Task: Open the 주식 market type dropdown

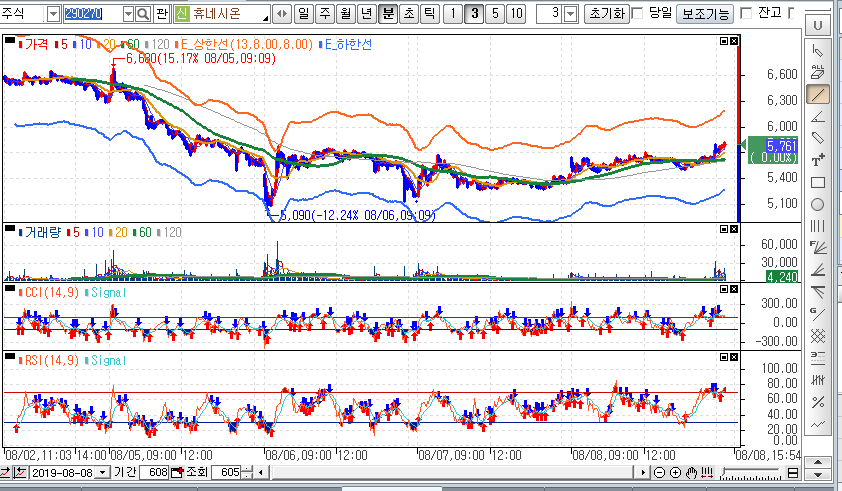Action: pyautogui.click(x=53, y=14)
